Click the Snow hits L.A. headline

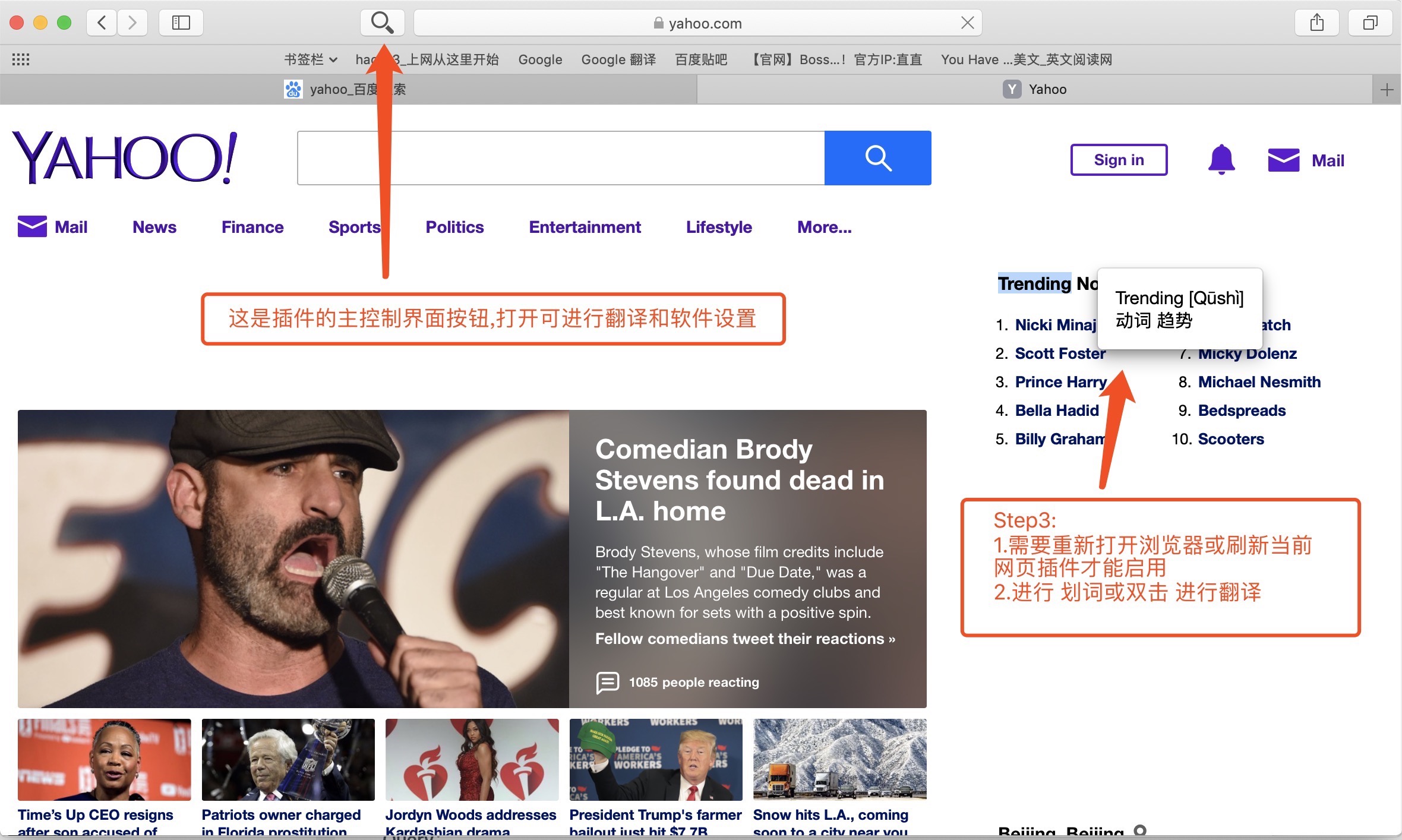pos(831,822)
